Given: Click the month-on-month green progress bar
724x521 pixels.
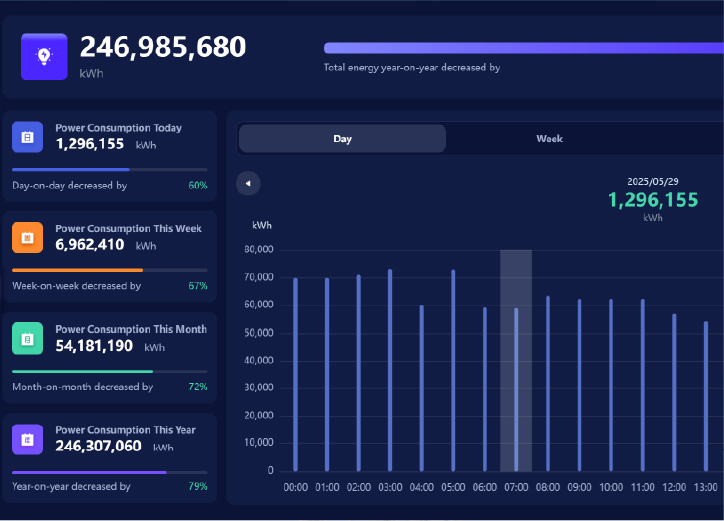Looking at the screenshot, I should point(109,371).
